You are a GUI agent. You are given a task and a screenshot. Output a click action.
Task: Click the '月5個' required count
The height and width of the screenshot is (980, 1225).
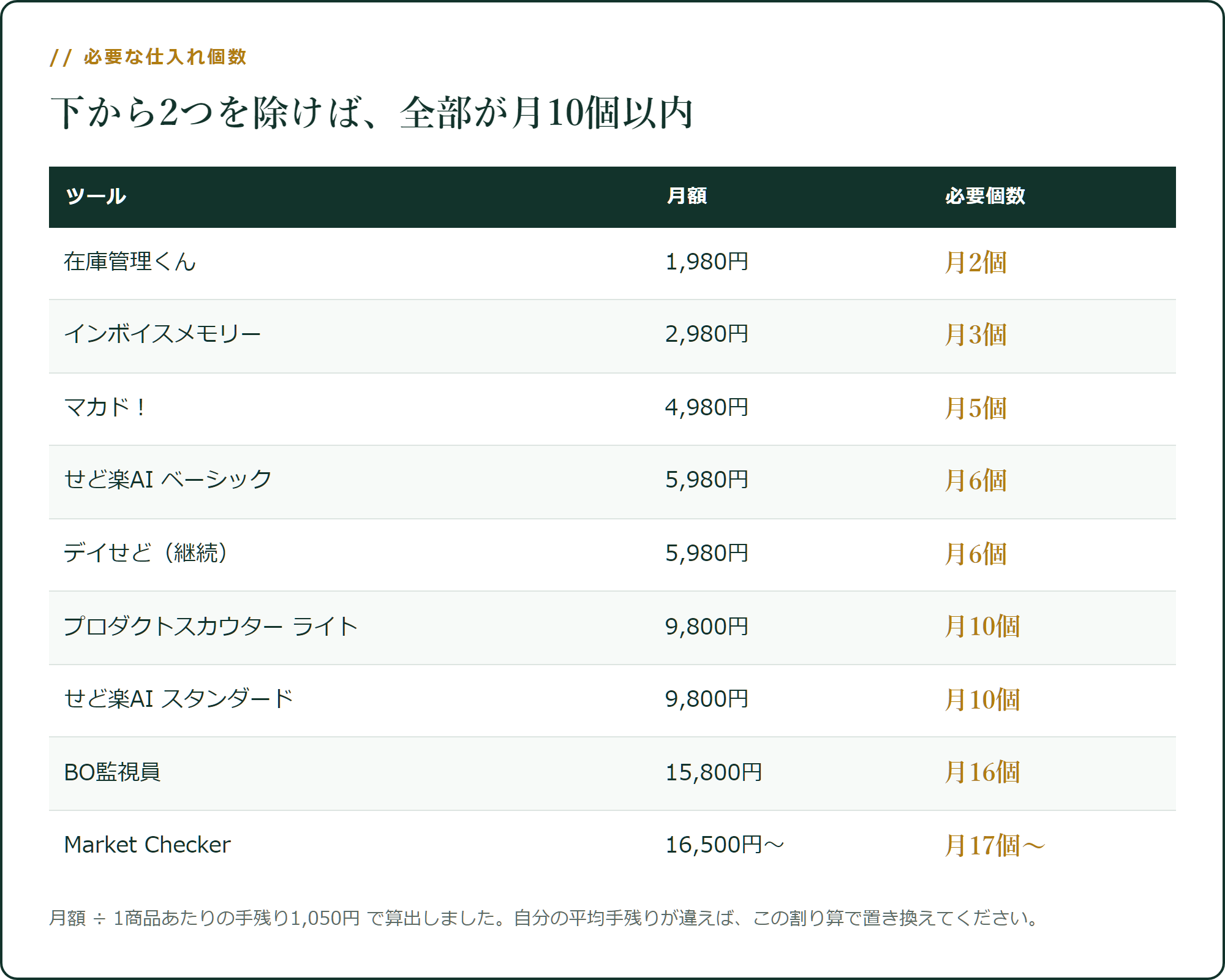tap(976, 408)
